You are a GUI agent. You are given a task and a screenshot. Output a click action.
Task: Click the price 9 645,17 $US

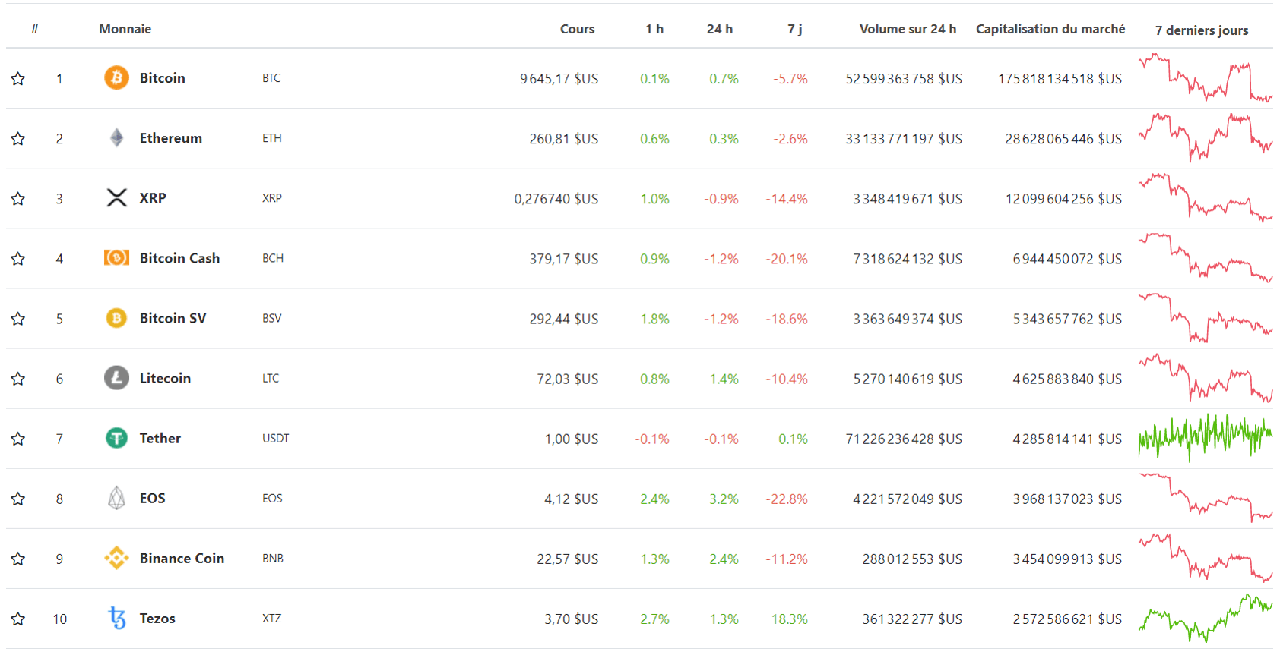(559, 78)
